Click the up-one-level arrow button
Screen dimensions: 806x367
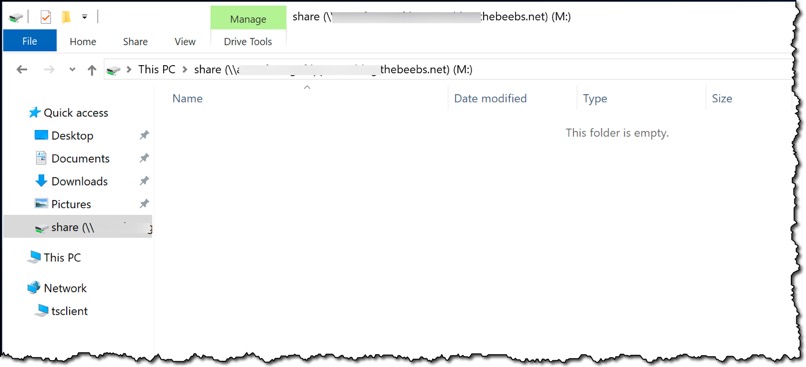coord(91,70)
